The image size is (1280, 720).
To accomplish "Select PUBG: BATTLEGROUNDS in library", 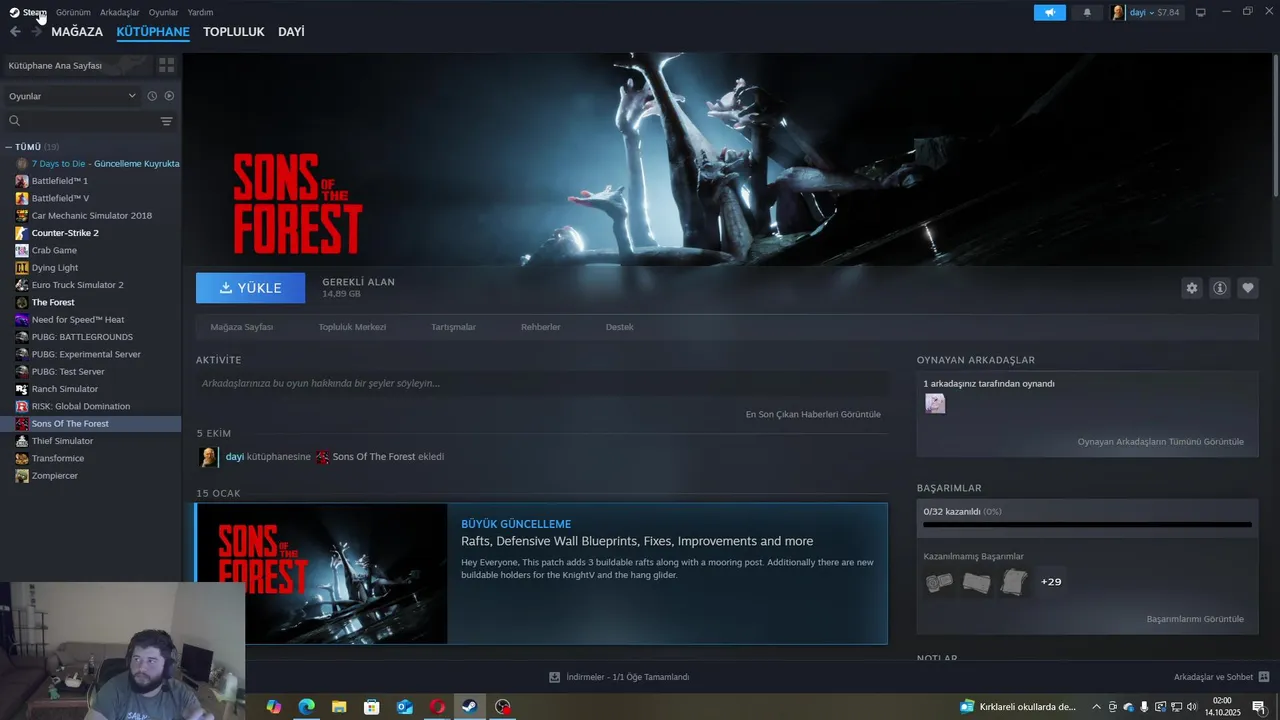I will pyautogui.click(x=82, y=337).
